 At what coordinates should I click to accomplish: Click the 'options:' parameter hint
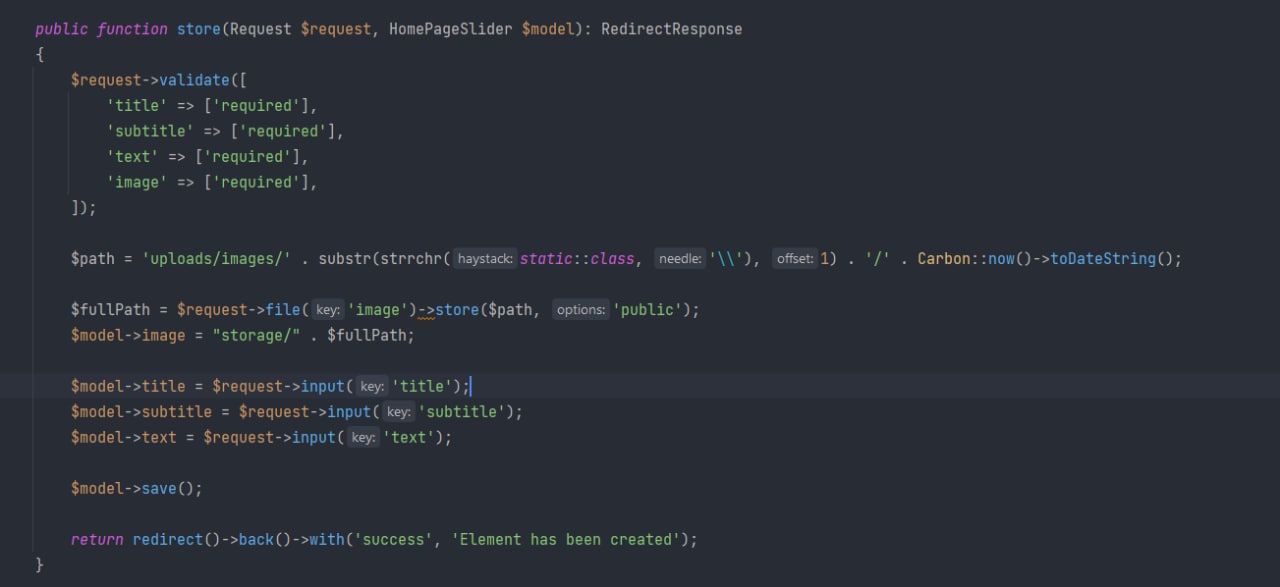coord(580,310)
